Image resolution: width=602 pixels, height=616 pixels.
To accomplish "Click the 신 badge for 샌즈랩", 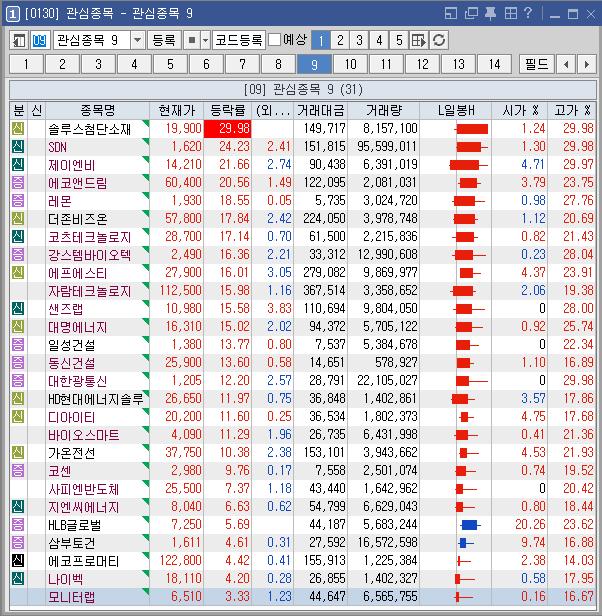I will click(18, 308).
